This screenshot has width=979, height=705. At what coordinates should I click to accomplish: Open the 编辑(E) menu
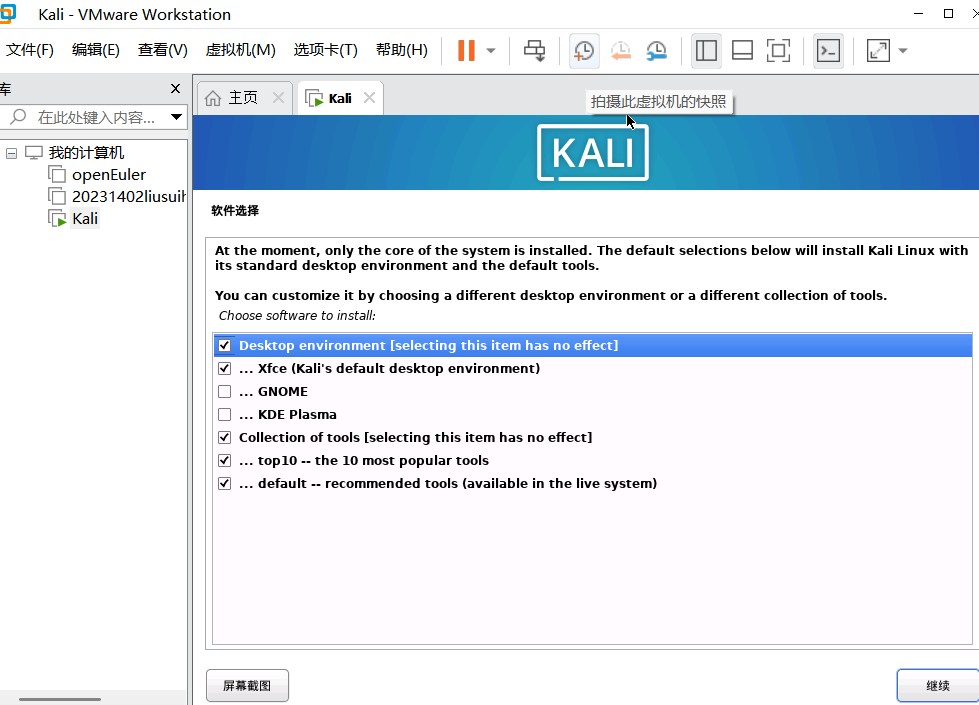96,50
